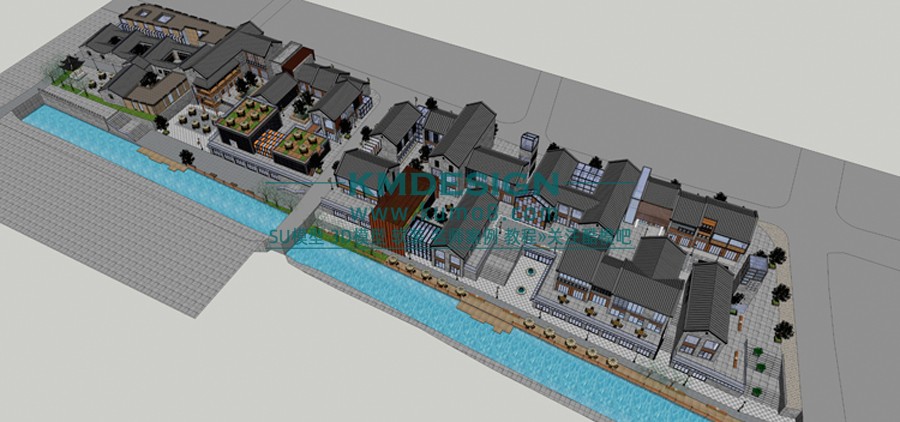Viewport: 900px width, 422px height.
Task: Click the Chinese SU模型 watermark caption
Action: 450,238
